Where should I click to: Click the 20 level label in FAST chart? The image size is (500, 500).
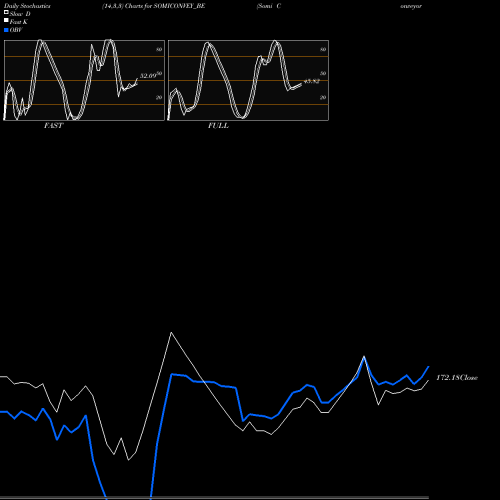click(x=159, y=97)
